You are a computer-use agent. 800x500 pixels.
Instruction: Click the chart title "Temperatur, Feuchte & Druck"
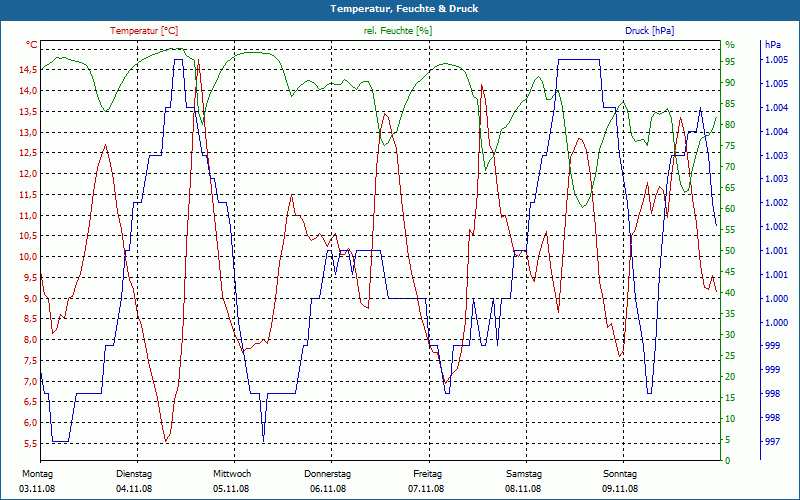[404, 9]
